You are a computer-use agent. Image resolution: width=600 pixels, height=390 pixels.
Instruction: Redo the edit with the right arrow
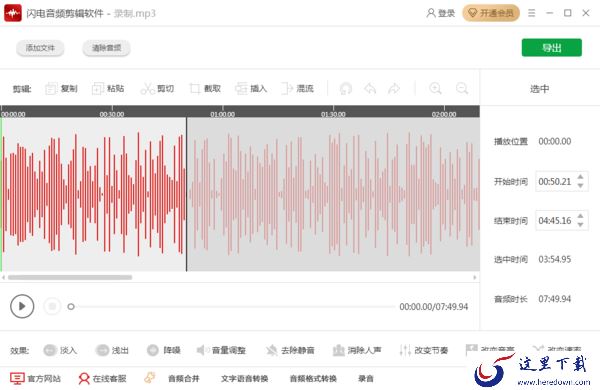[x=394, y=88]
